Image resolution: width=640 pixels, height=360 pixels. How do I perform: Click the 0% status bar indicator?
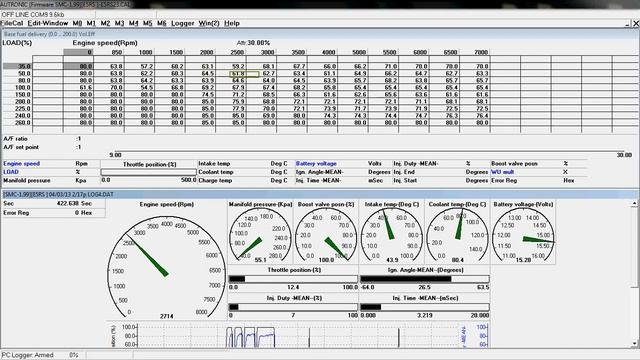pos(73,355)
